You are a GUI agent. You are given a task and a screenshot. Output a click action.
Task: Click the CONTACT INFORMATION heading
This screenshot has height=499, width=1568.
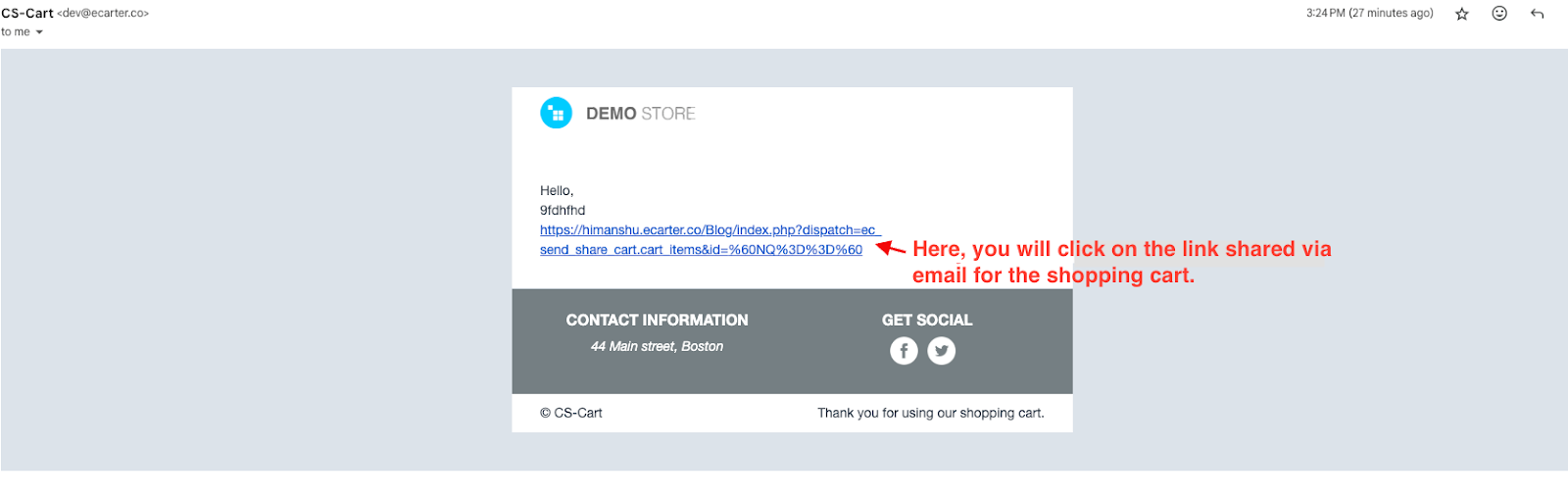coord(657,320)
